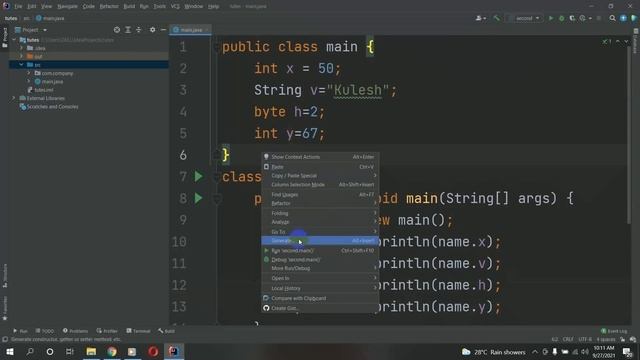Image resolution: width=640 pixels, height=360 pixels.
Task: Open the Build tool window button
Action: coord(167,331)
